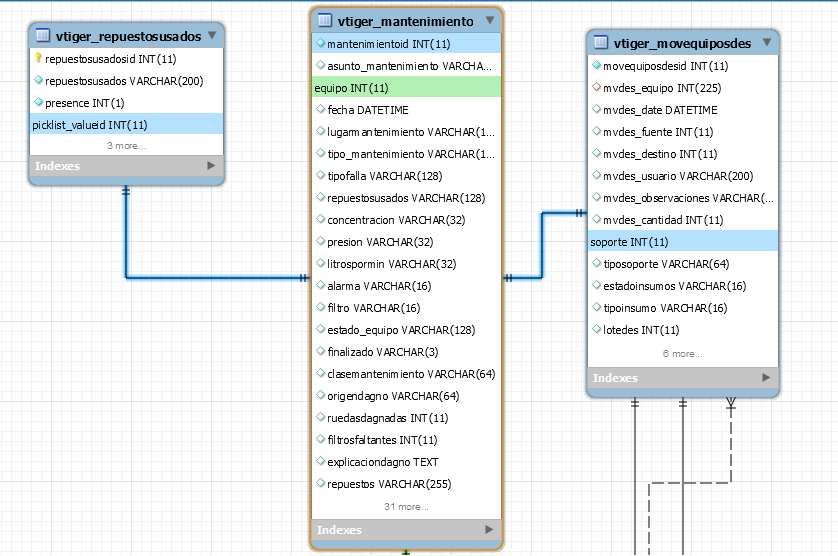This screenshot has width=838, height=556.
Task: Select the mvdes_usuario VARCHAR(200) column
Action: pyautogui.click(x=682, y=176)
